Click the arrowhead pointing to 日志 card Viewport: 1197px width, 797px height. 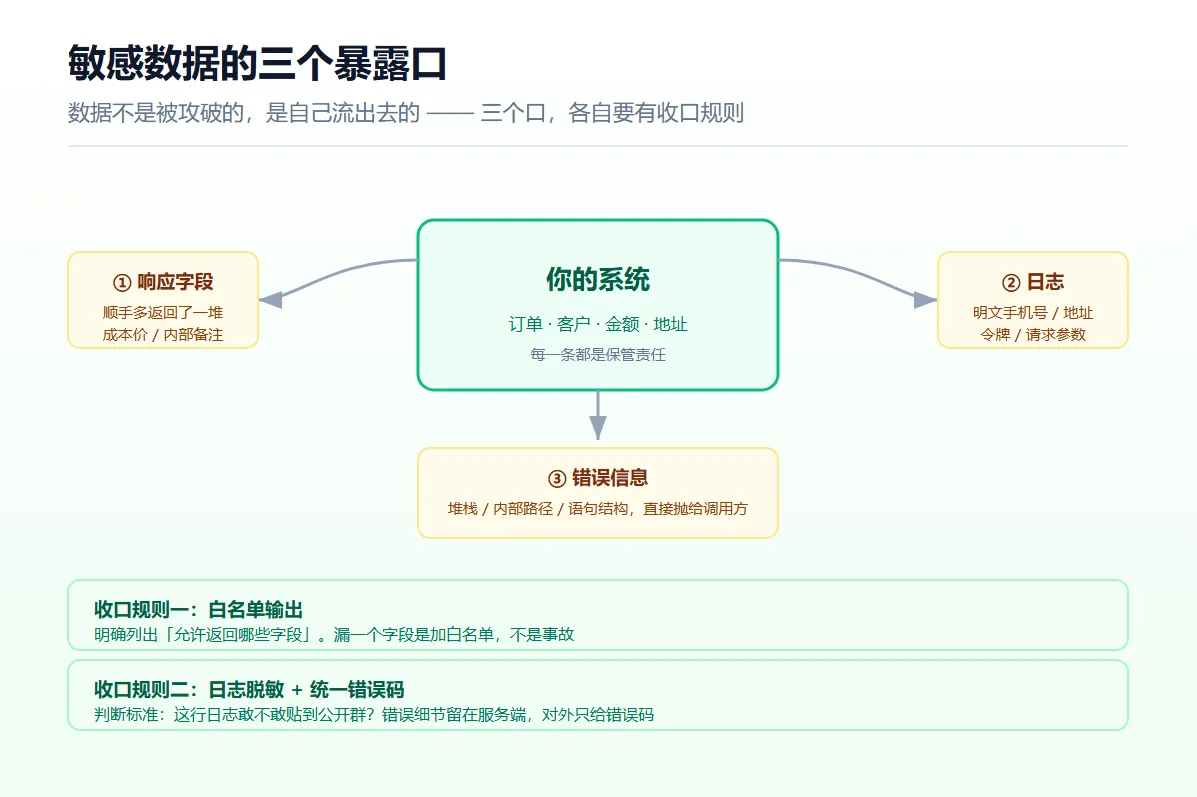(x=925, y=299)
